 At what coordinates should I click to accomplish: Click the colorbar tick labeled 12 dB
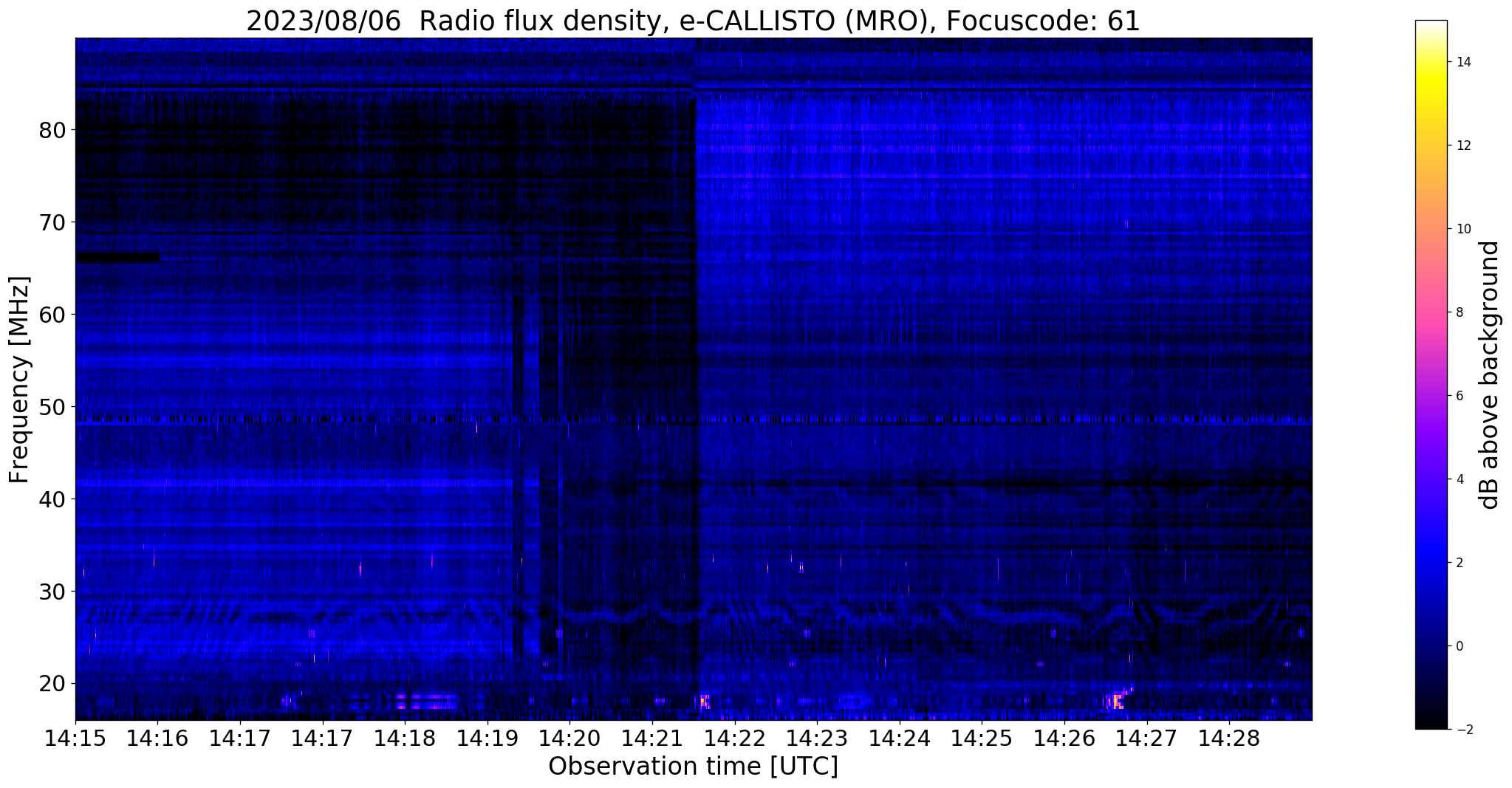1463,145
